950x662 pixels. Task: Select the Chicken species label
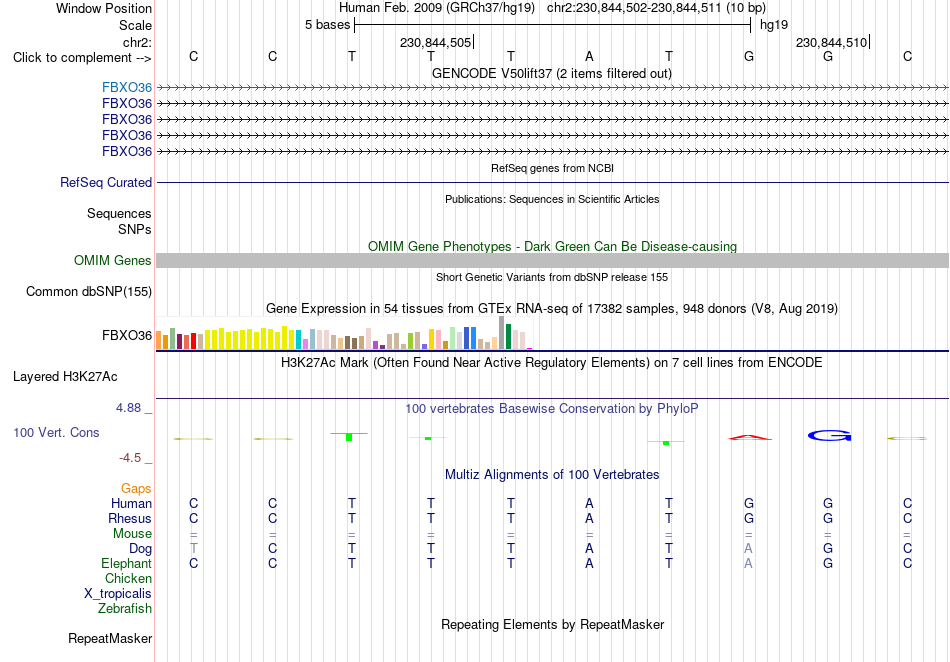tap(128, 578)
